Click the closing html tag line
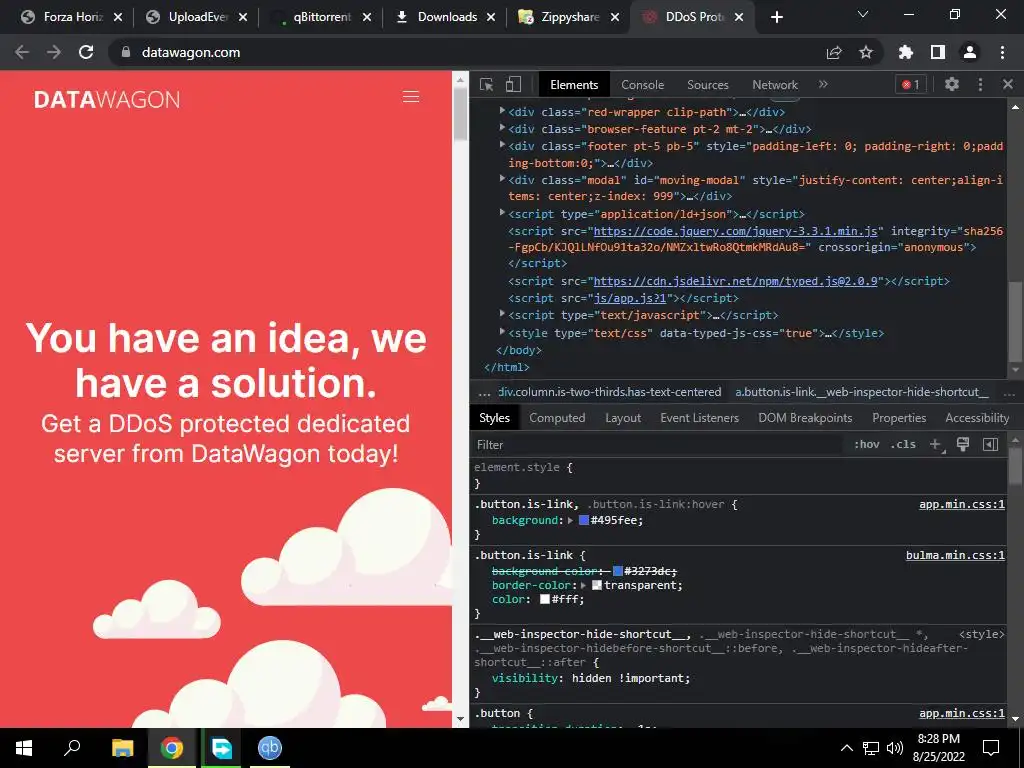This screenshot has height=768, width=1024. tap(507, 367)
